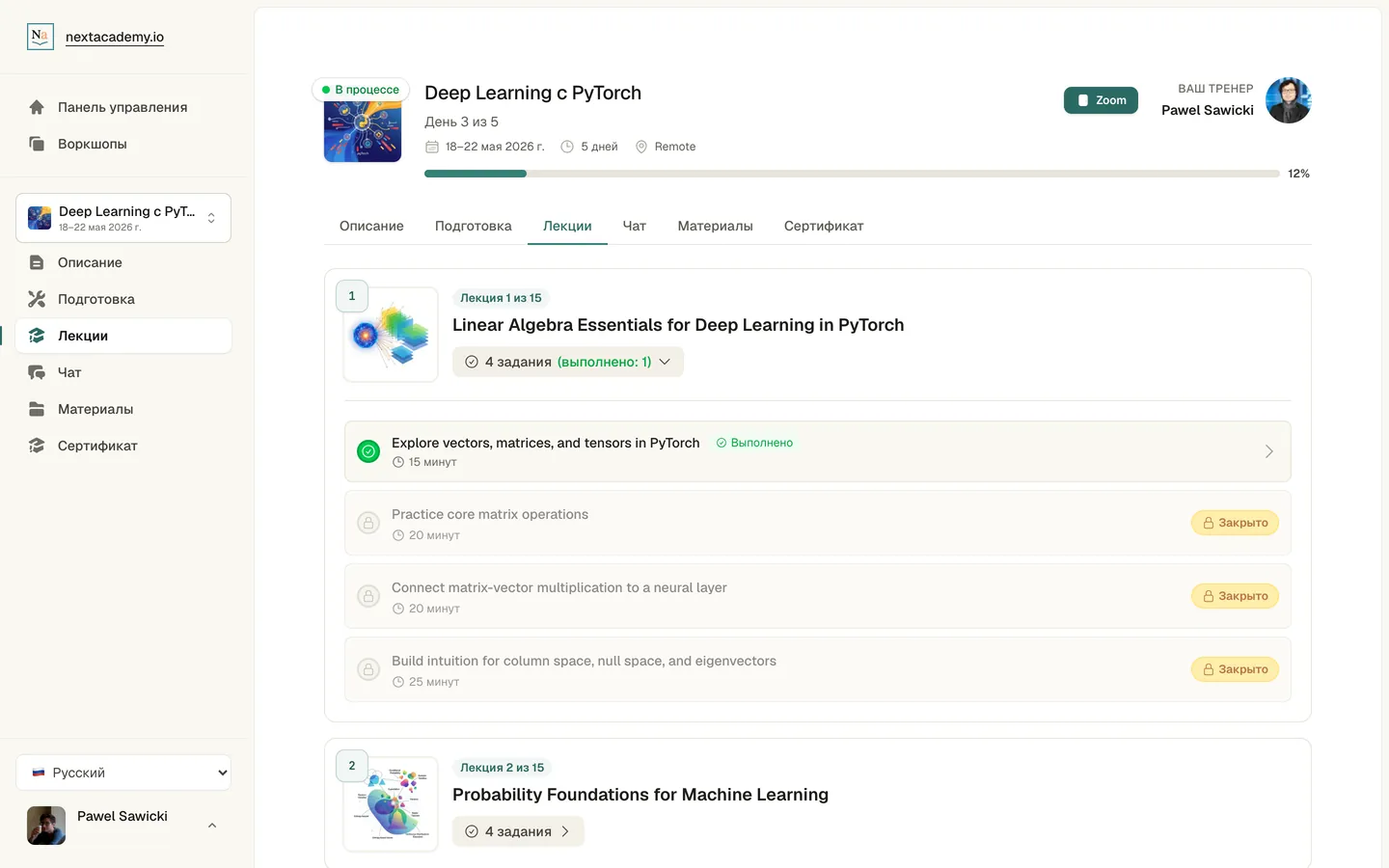This screenshot has width=1389, height=868.
Task: Open the Русский language dropdown
Action: [123, 773]
